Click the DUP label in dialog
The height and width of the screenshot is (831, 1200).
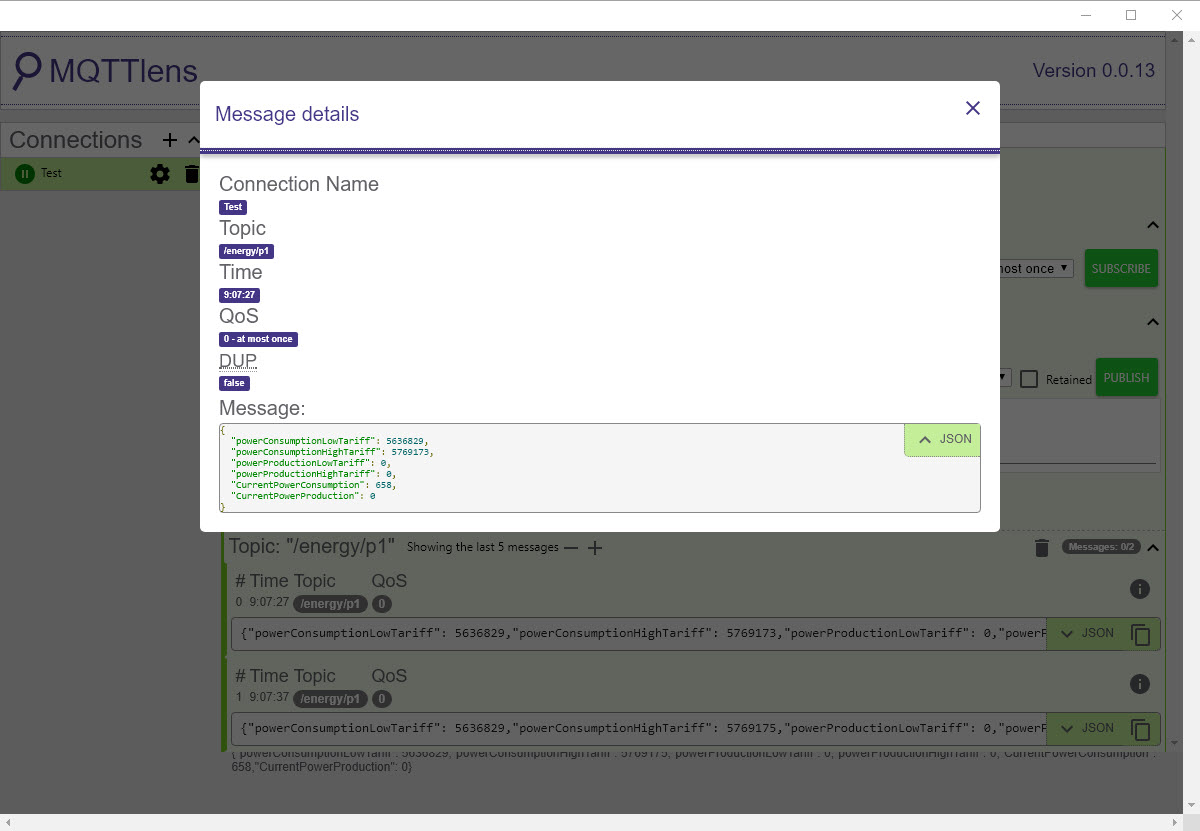tap(238, 360)
